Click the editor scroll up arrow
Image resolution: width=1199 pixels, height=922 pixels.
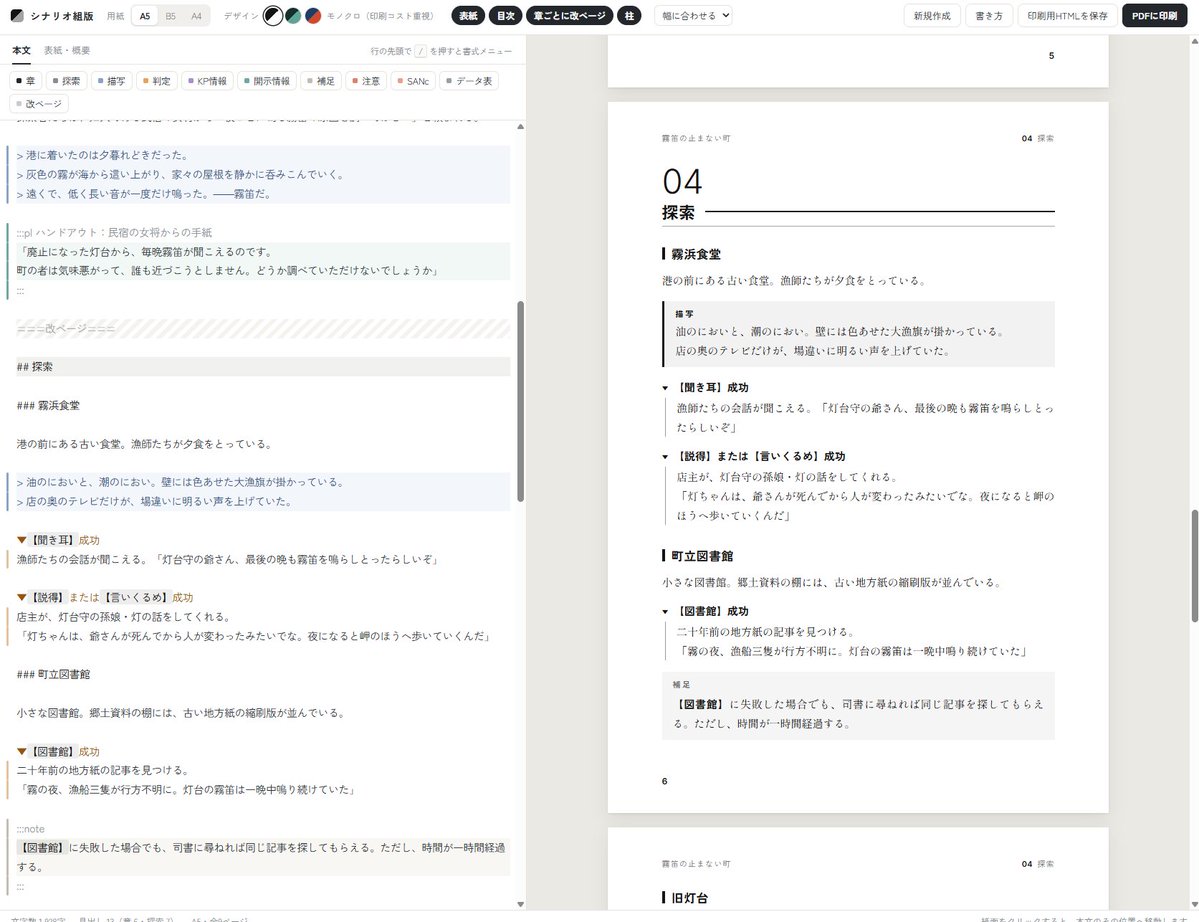tap(521, 127)
